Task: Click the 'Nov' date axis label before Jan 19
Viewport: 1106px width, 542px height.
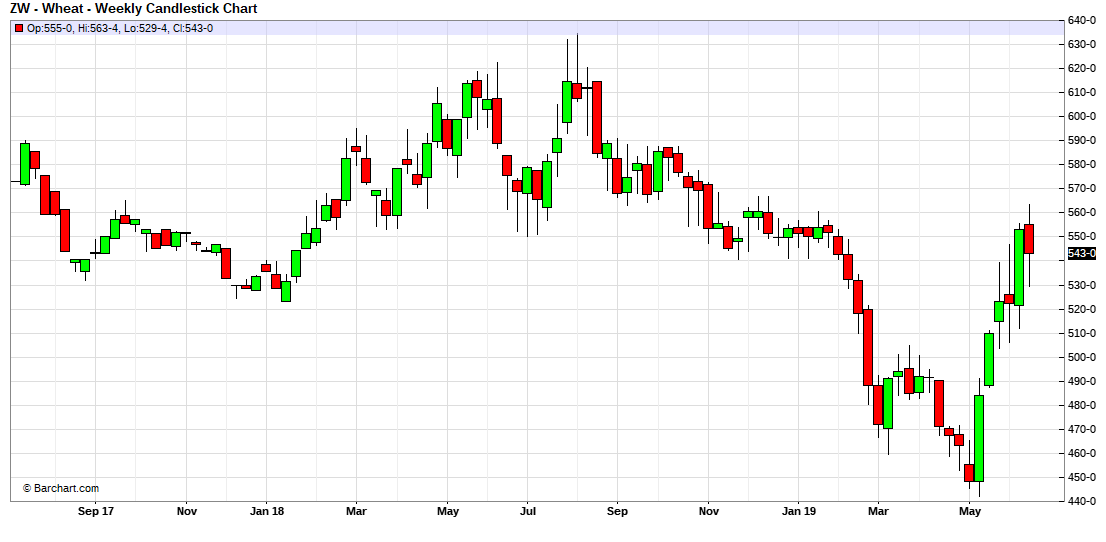Action: click(708, 510)
